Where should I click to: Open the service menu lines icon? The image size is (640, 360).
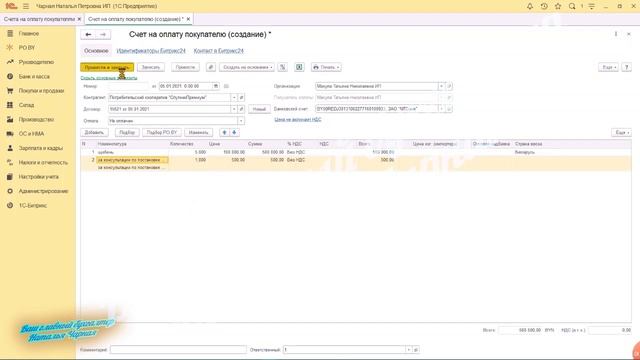tap(591, 6)
